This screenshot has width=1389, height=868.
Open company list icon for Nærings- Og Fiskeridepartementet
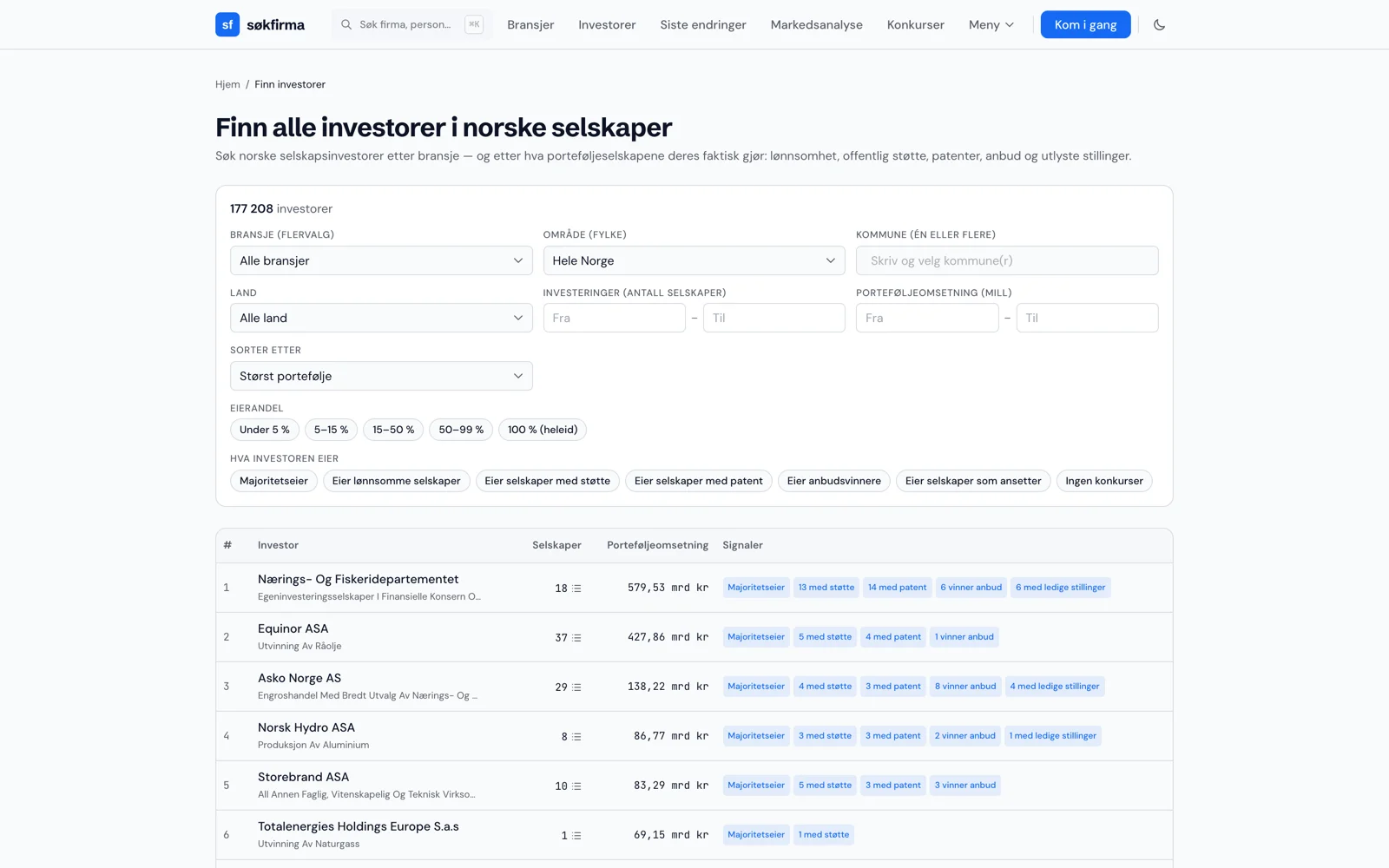pyautogui.click(x=577, y=589)
